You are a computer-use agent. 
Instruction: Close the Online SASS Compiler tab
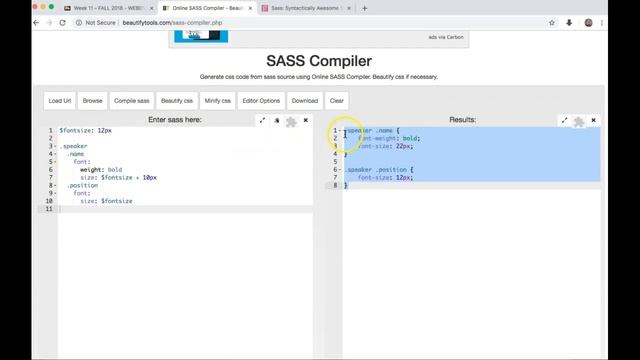point(250,8)
